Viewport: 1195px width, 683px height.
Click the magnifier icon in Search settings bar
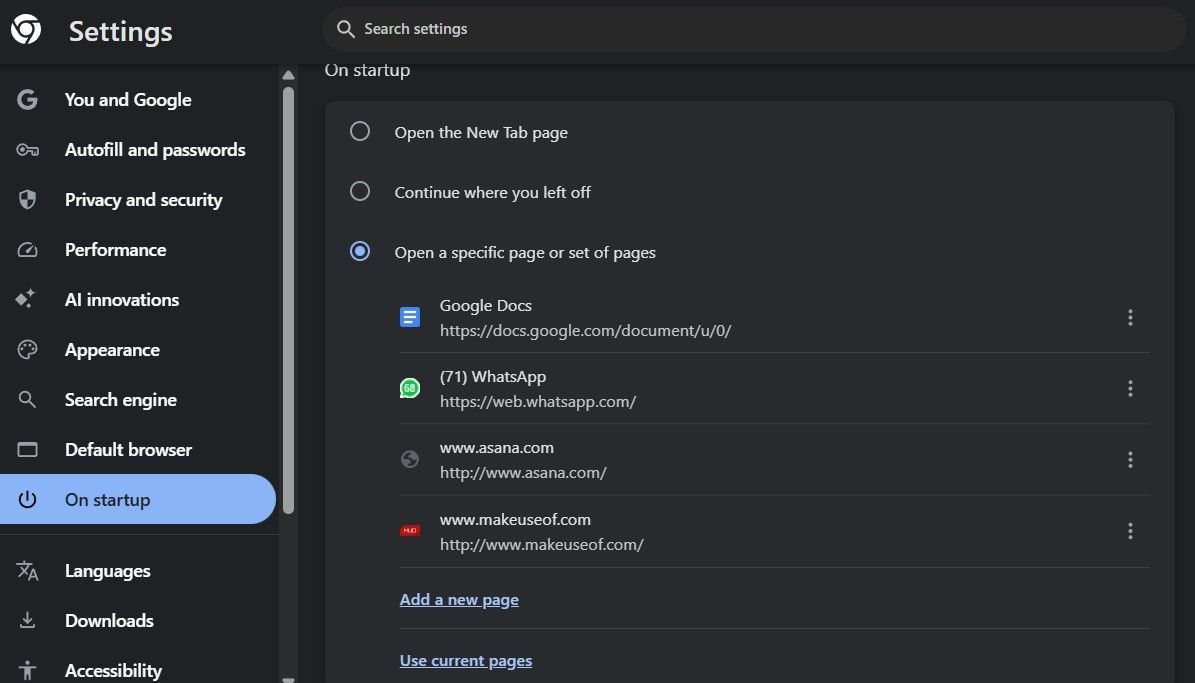[x=346, y=29]
